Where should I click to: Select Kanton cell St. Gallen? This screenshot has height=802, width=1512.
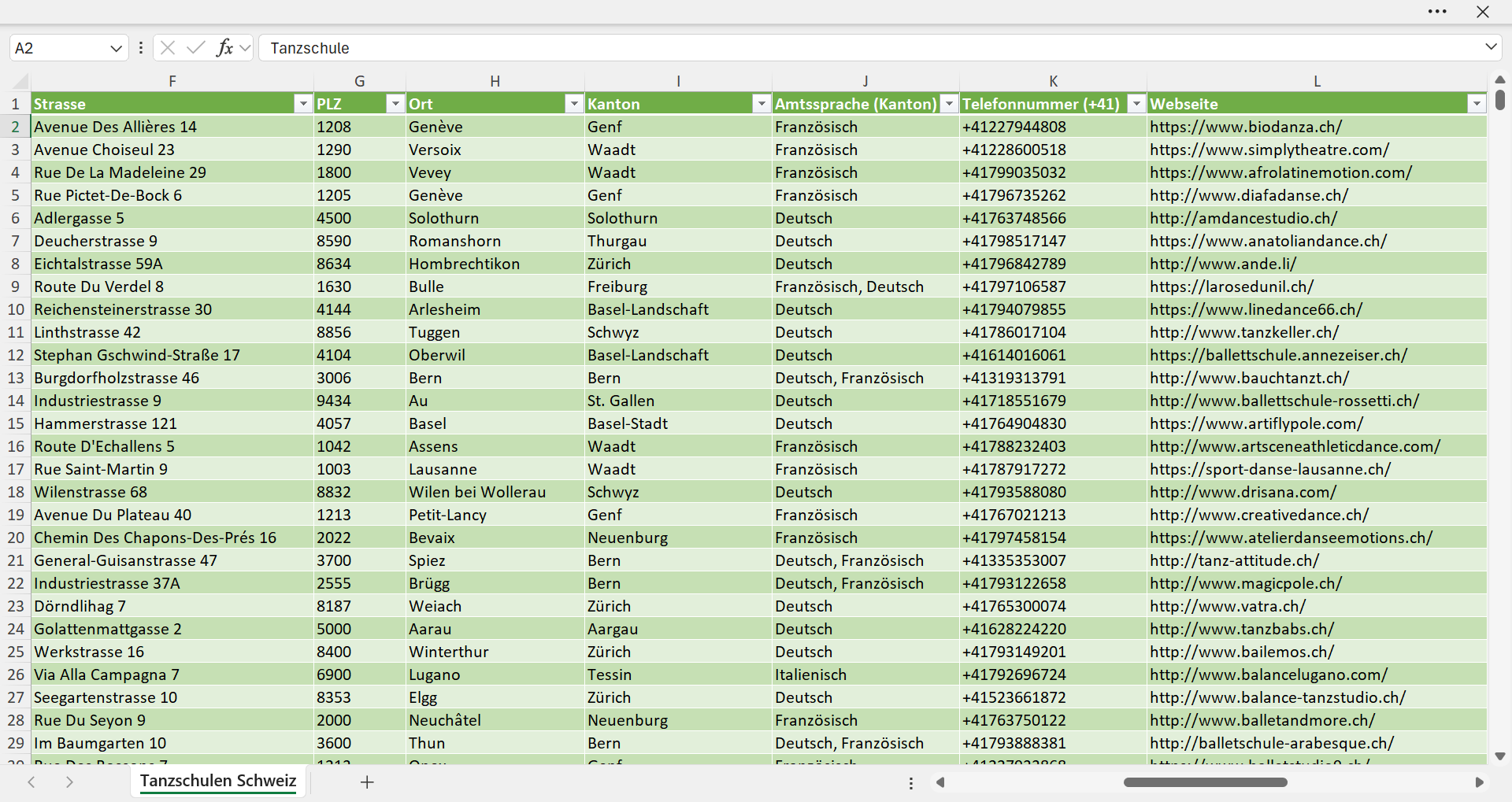(x=678, y=401)
